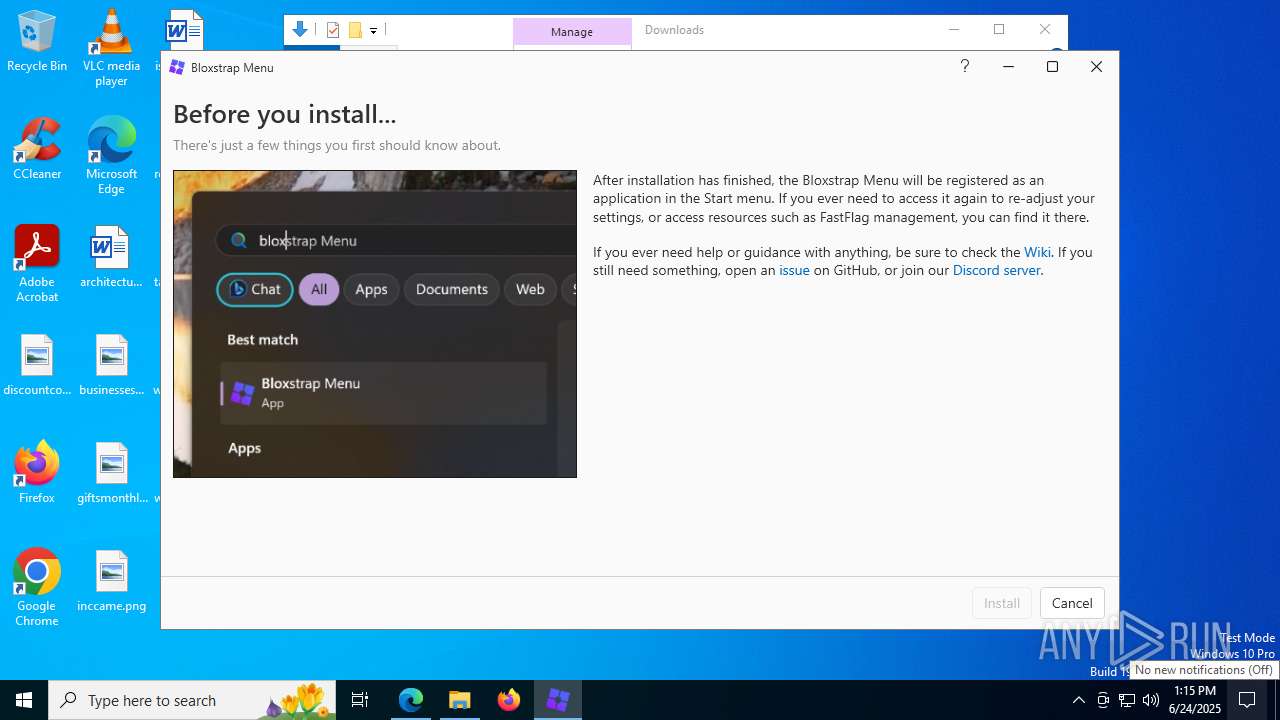Select the partially hidden Word document desktop icon

point(184,30)
